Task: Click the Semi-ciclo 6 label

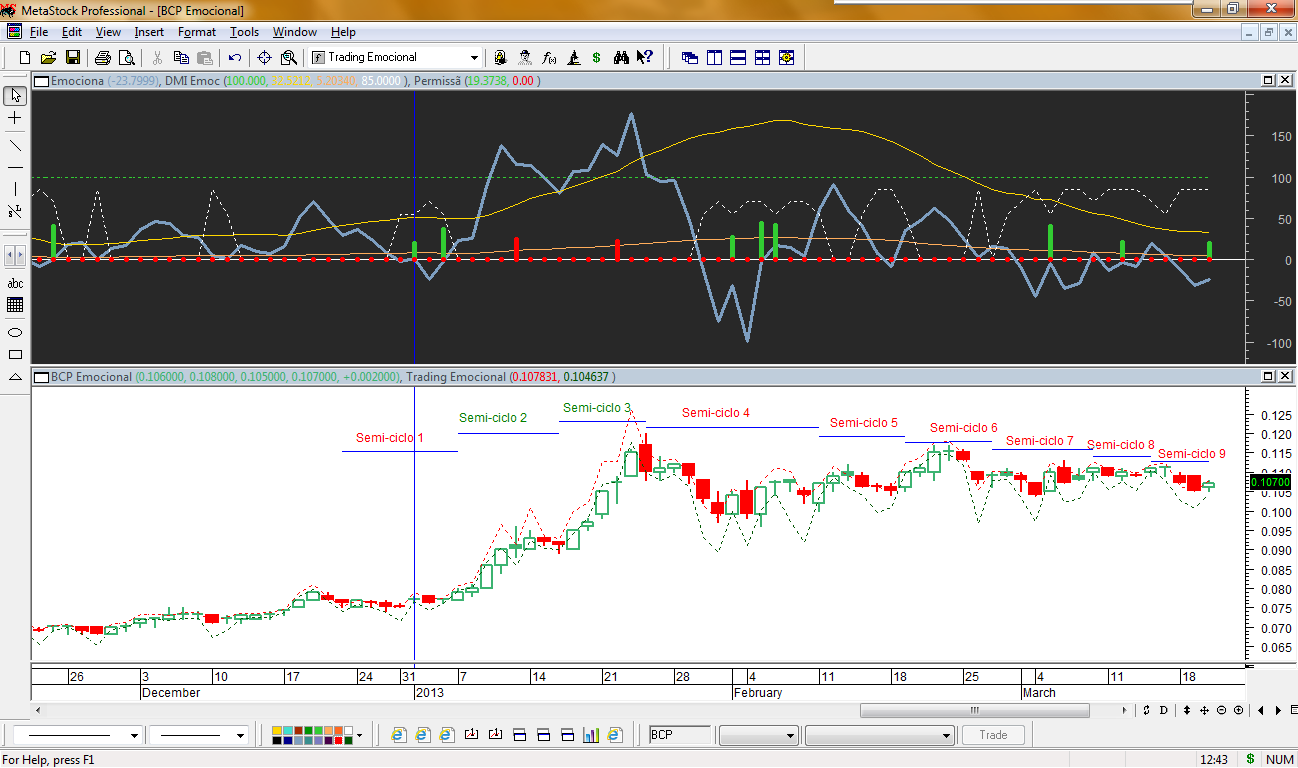Action: click(x=964, y=428)
